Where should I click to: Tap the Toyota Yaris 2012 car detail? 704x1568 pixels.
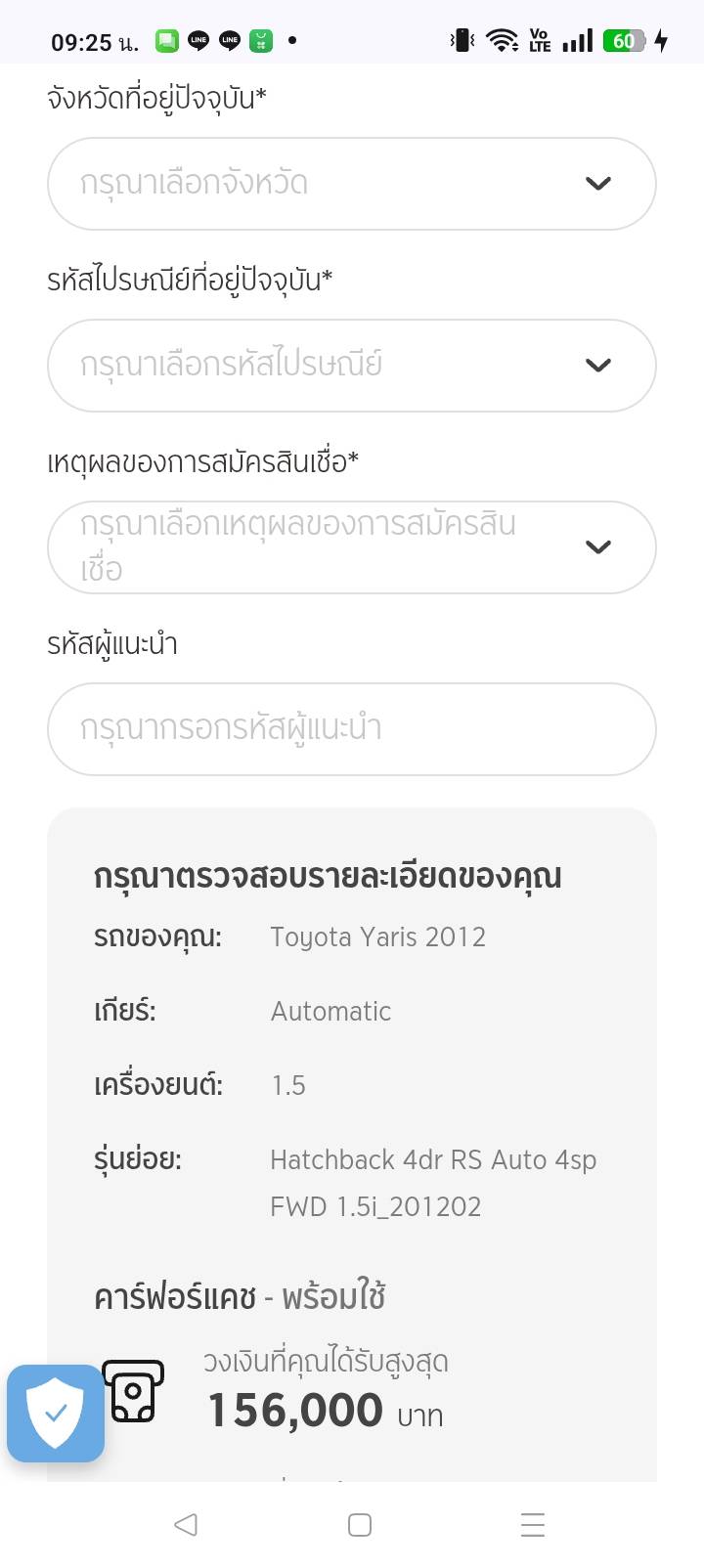377,937
